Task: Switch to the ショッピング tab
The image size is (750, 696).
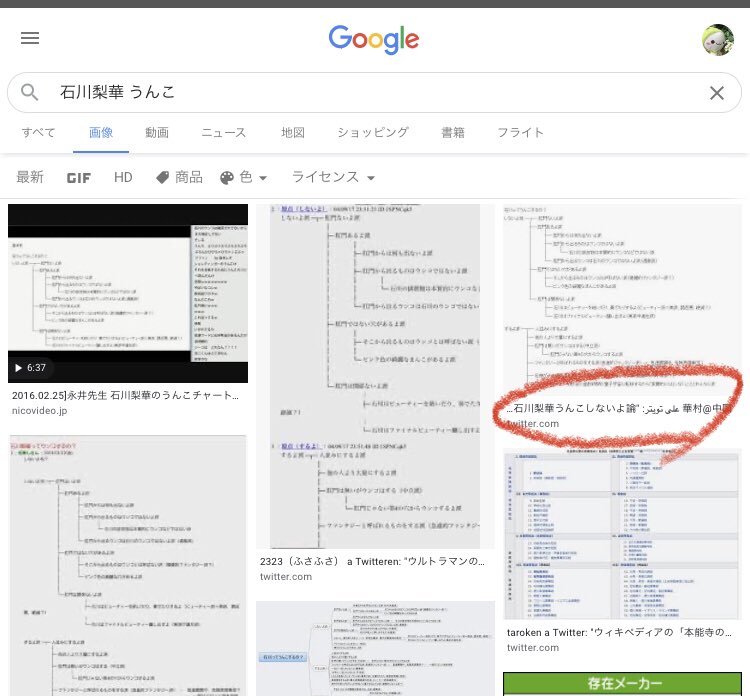Action: 373,133
